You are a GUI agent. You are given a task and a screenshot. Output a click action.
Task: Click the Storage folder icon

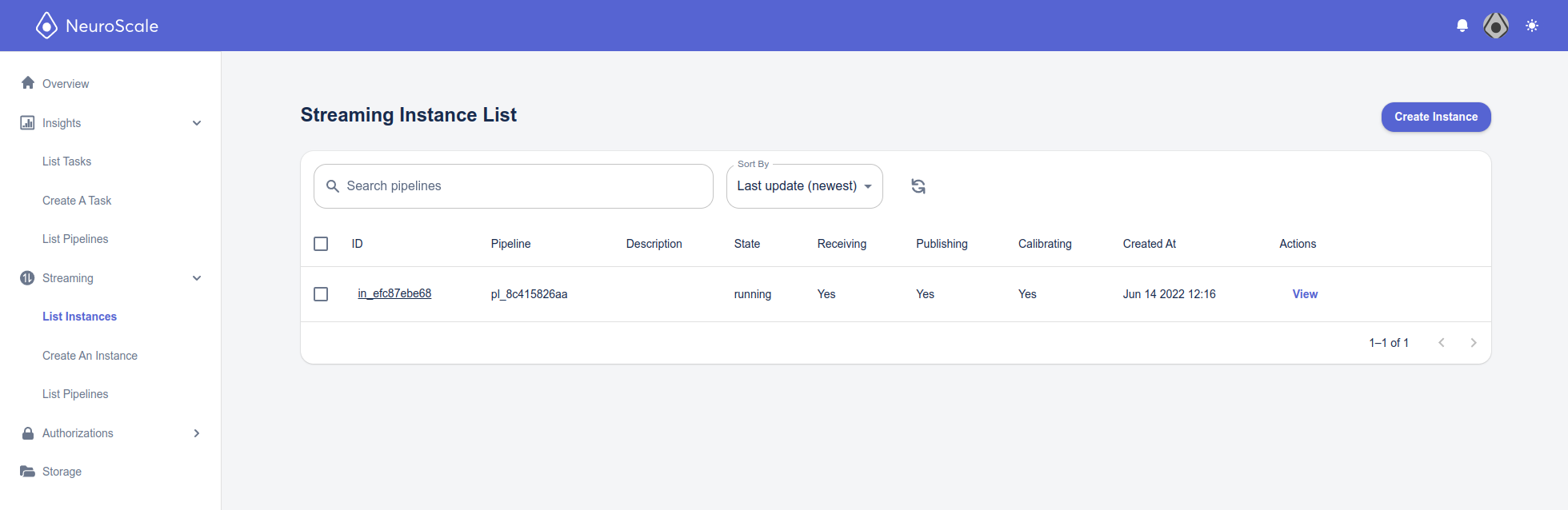click(27, 471)
